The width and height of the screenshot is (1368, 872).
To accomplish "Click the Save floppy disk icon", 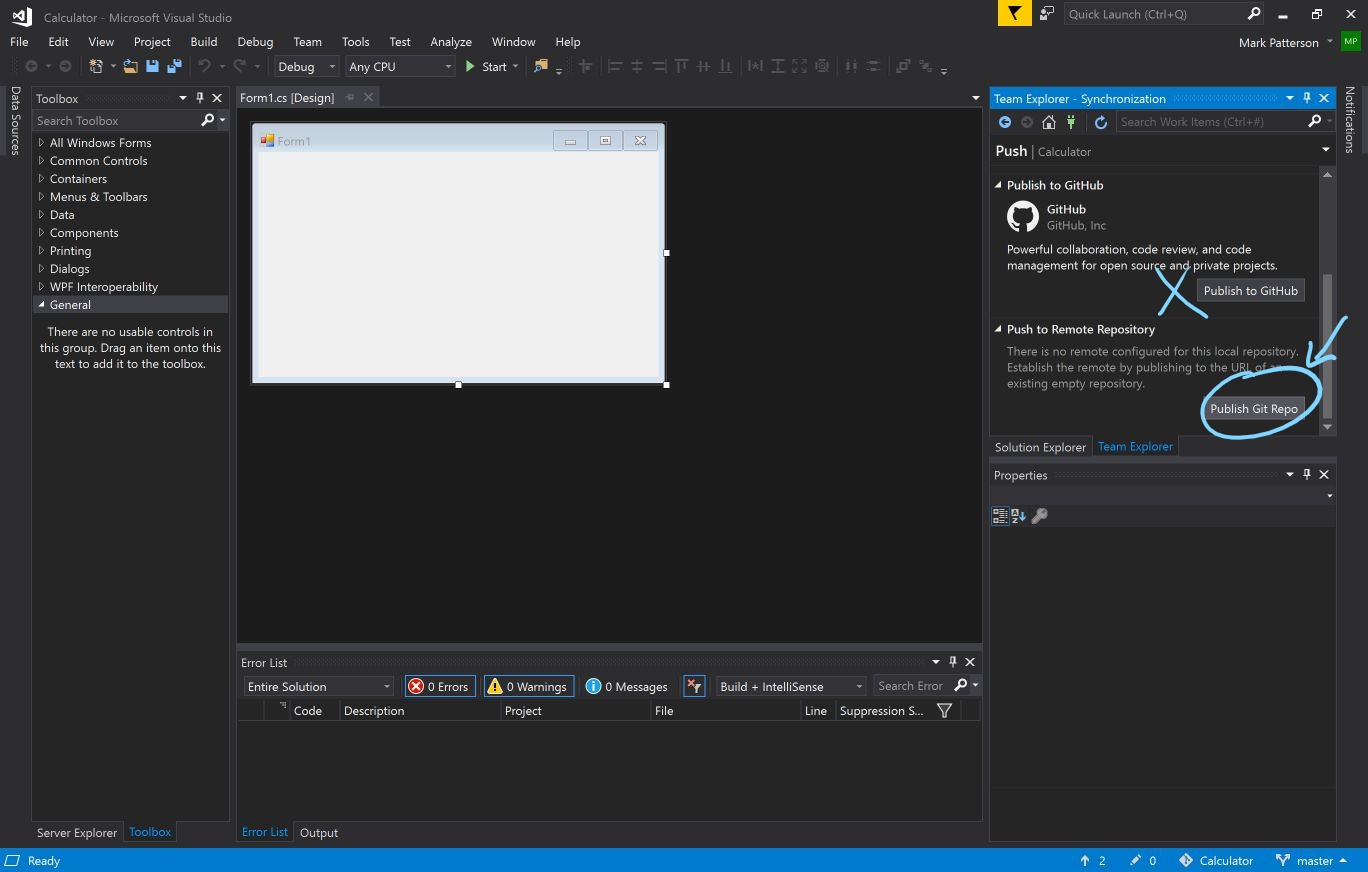I will point(152,66).
